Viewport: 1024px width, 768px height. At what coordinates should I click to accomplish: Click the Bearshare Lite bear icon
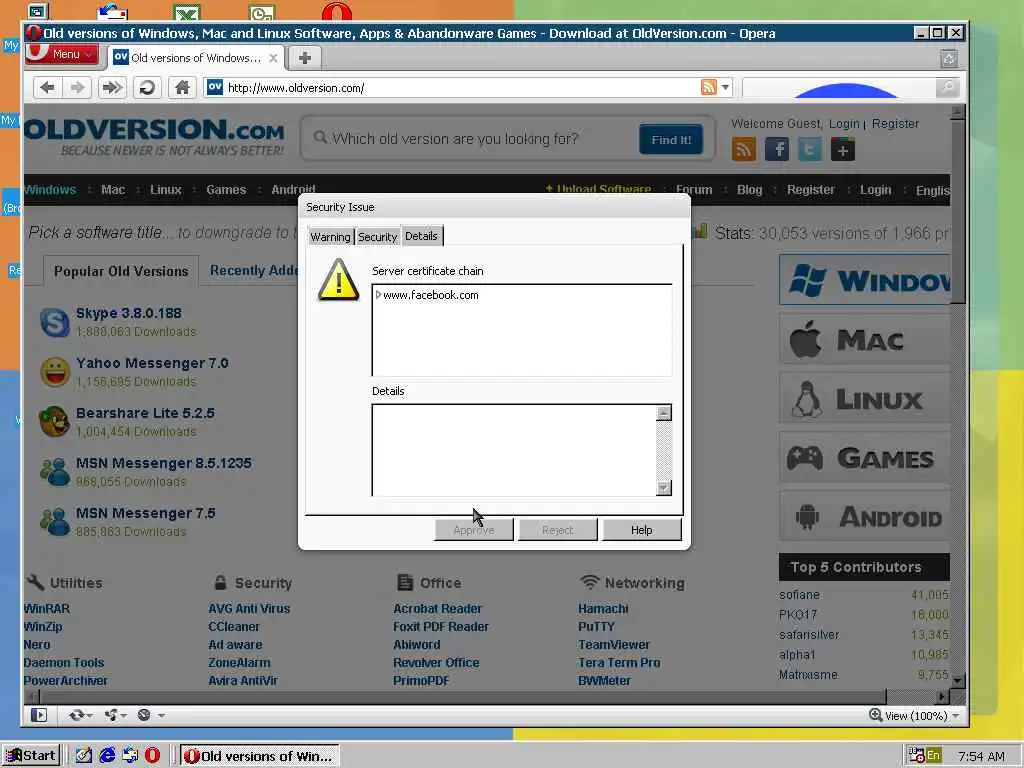54,421
